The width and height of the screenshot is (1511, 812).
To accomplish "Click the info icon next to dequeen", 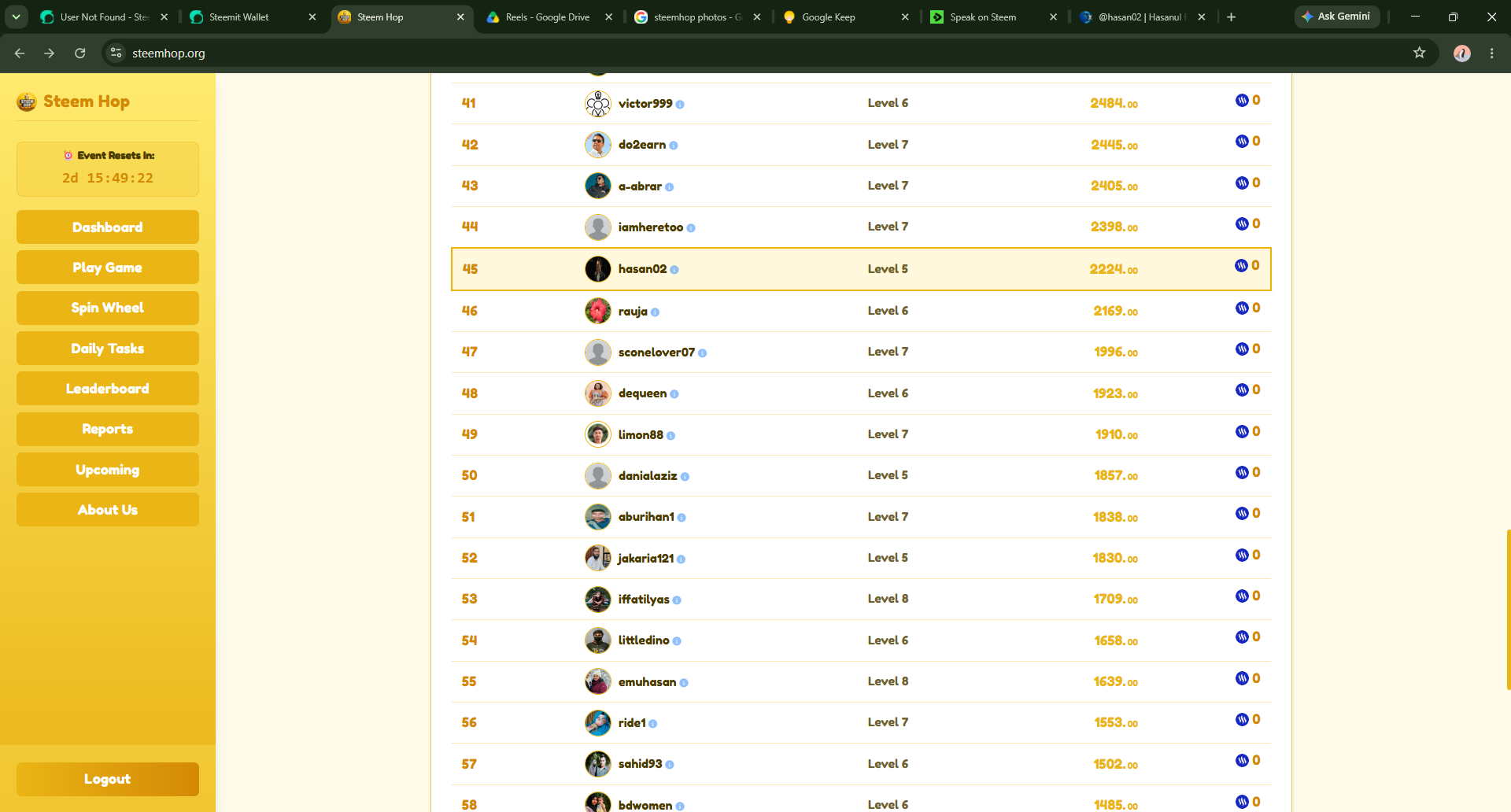I will [674, 394].
